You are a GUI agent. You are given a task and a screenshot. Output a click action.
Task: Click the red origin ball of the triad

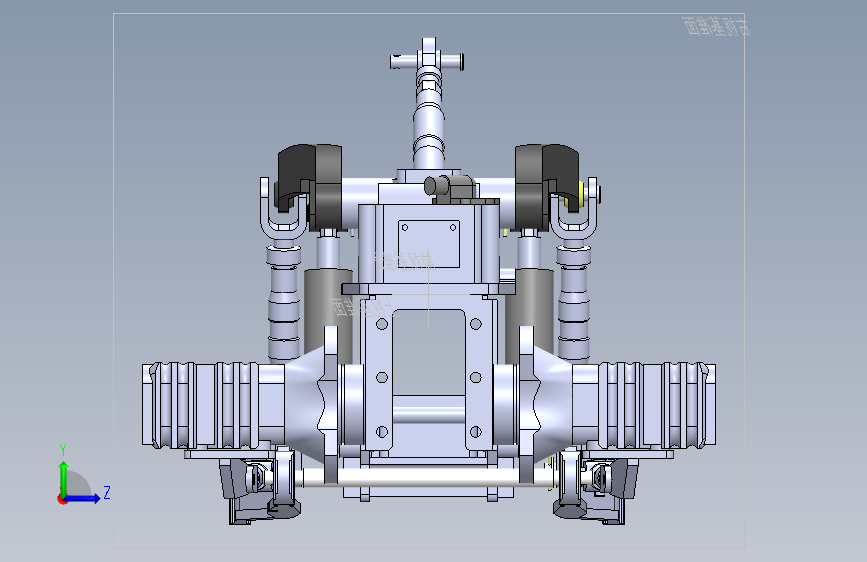tap(62, 499)
